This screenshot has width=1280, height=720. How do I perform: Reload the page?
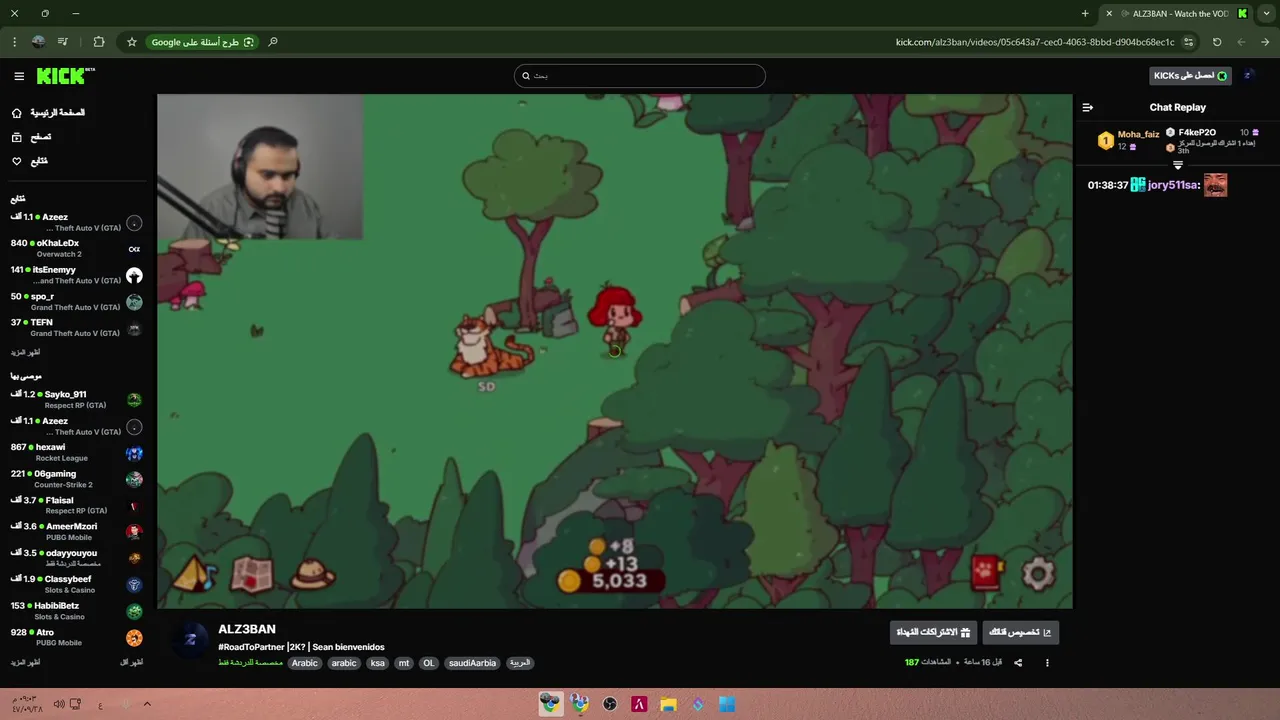(1217, 42)
